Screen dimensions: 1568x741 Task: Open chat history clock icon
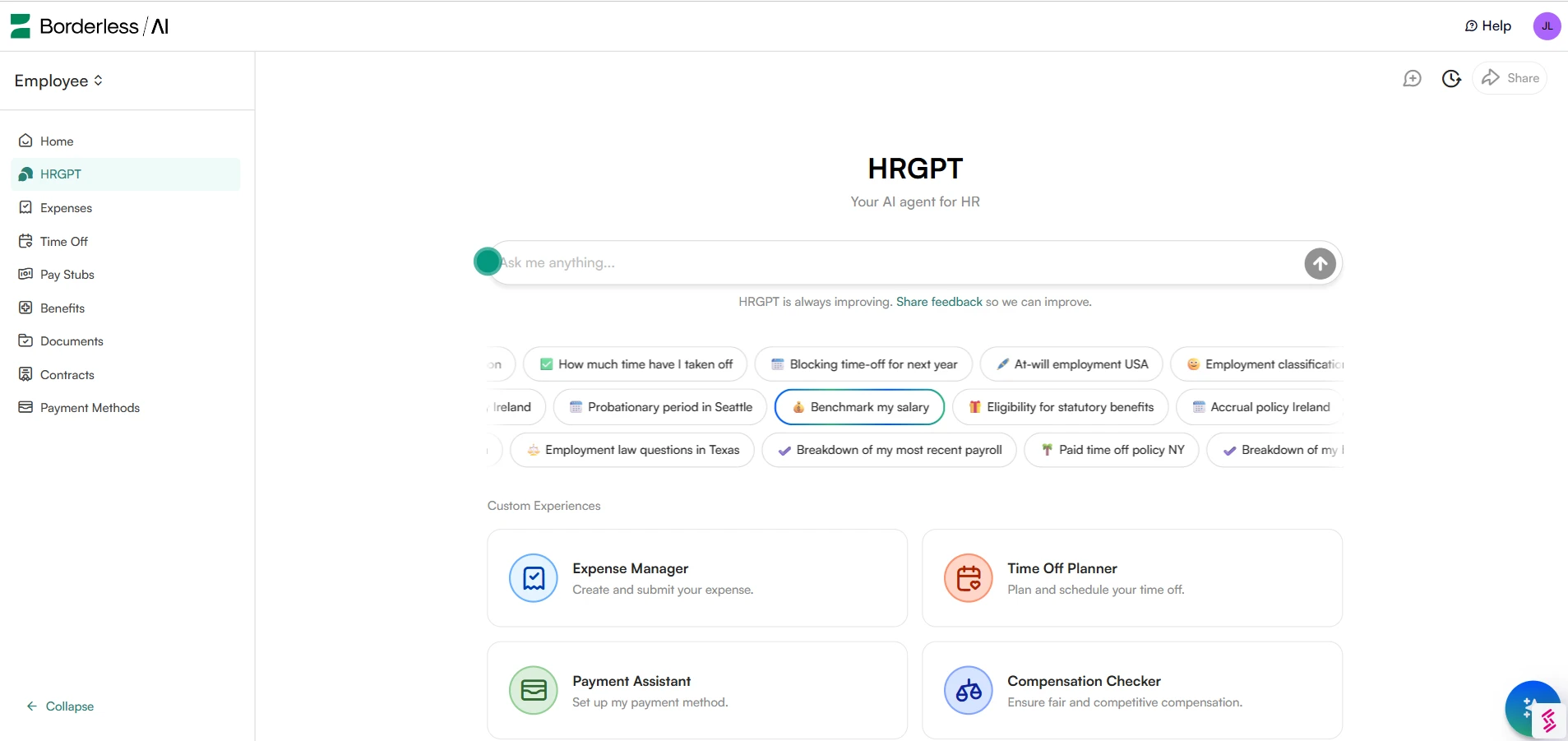click(1451, 78)
